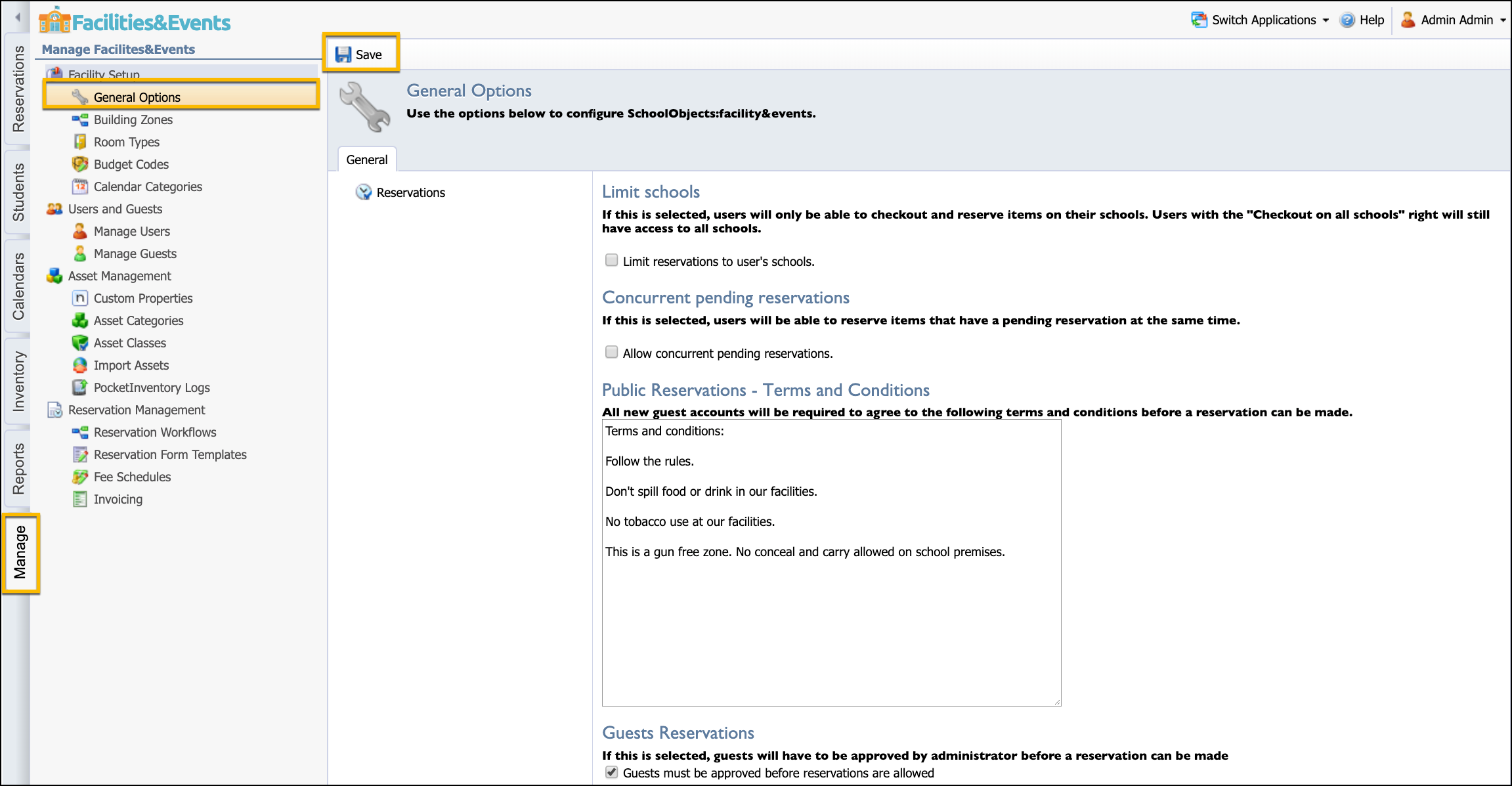
Task: Switch to the Inventory side tab
Action: [x=18, y=382]
